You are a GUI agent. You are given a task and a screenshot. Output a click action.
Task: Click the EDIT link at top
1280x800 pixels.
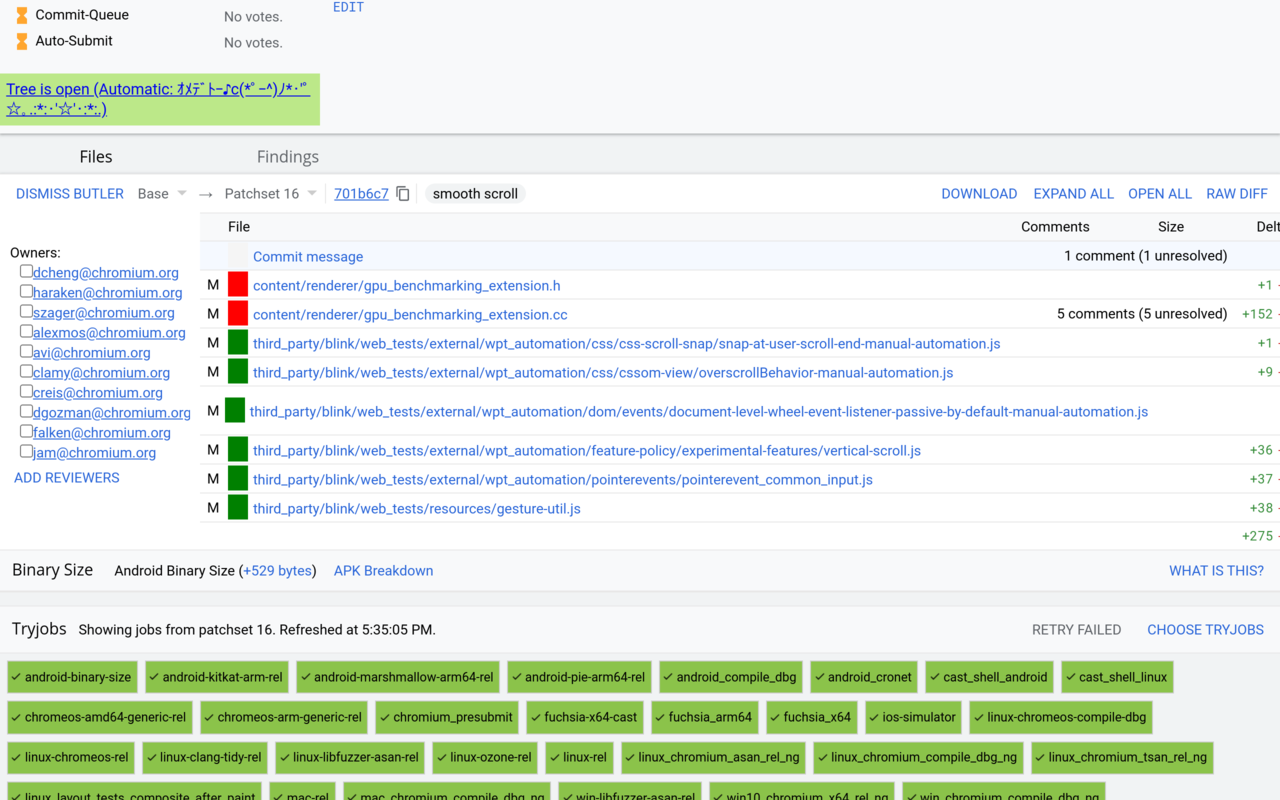pyautogui.click(x=348, y=7)
